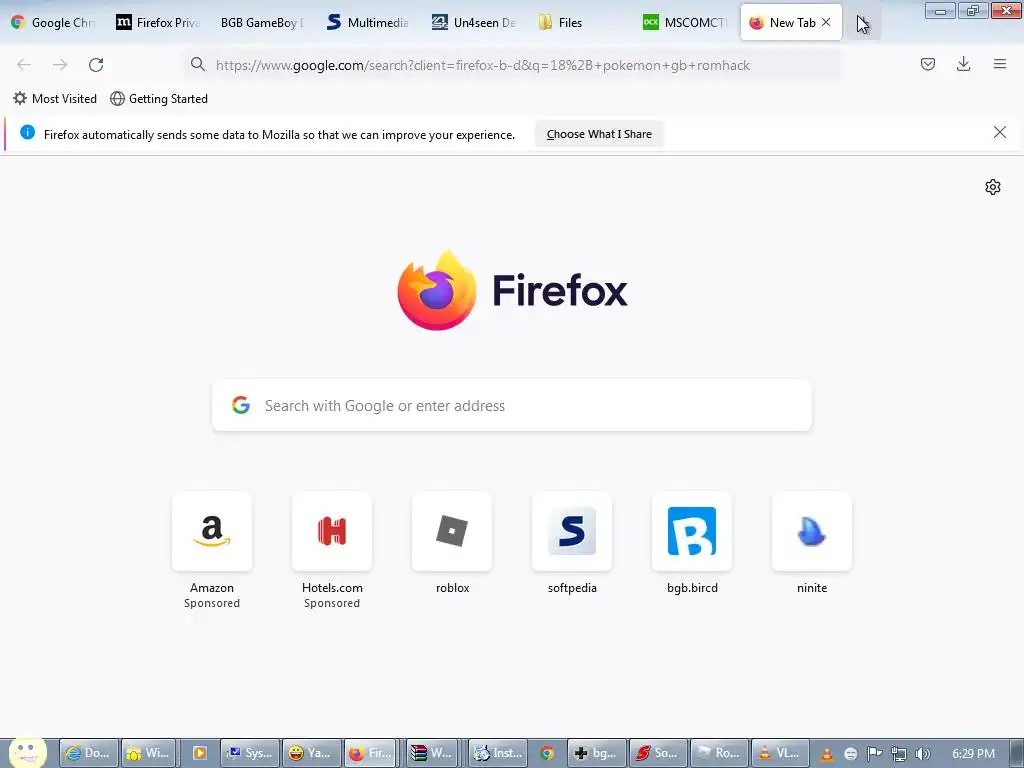Open the So... taskbar item
The height and width of the screenshot is (768, 1024).
click(x=658, y=753)
